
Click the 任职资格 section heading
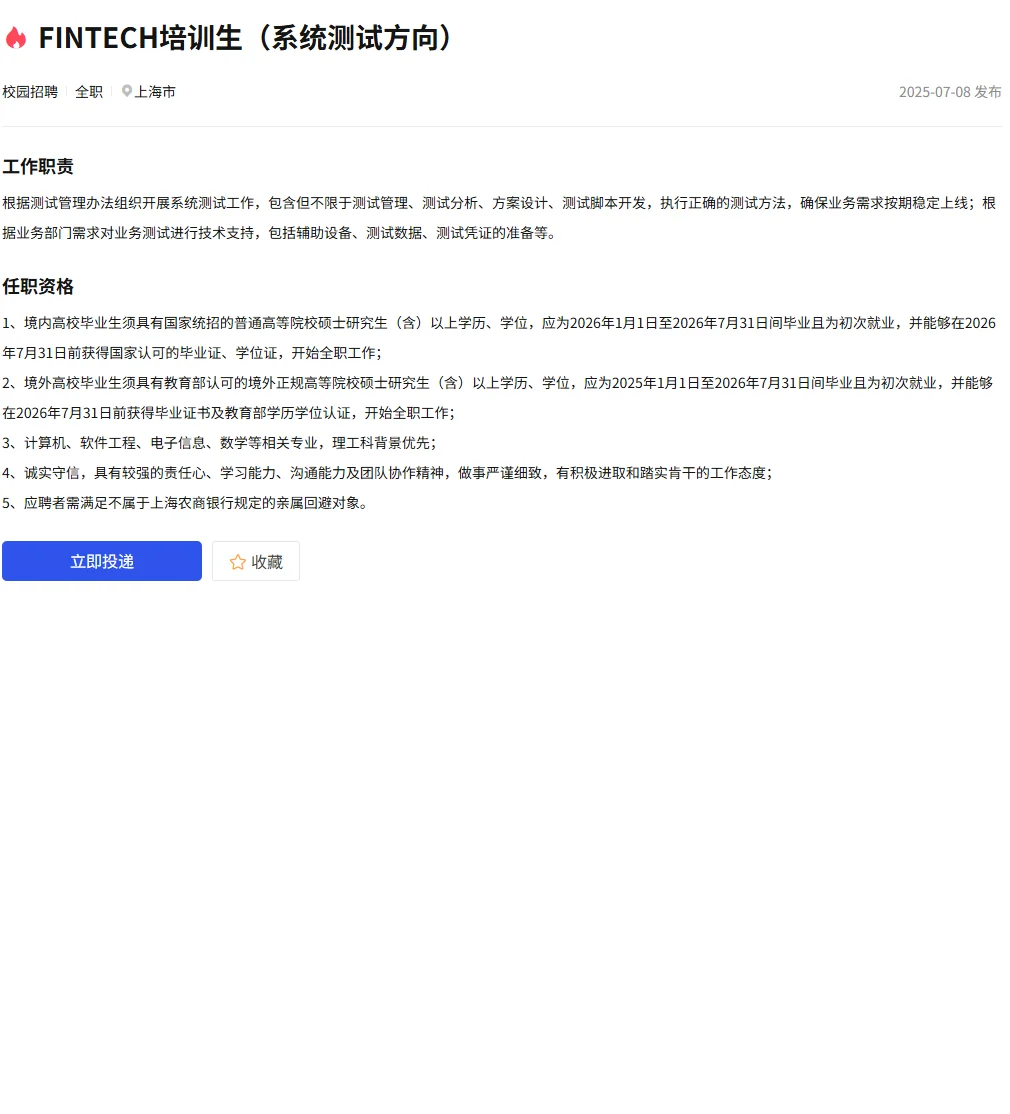[x=38, y=286]
